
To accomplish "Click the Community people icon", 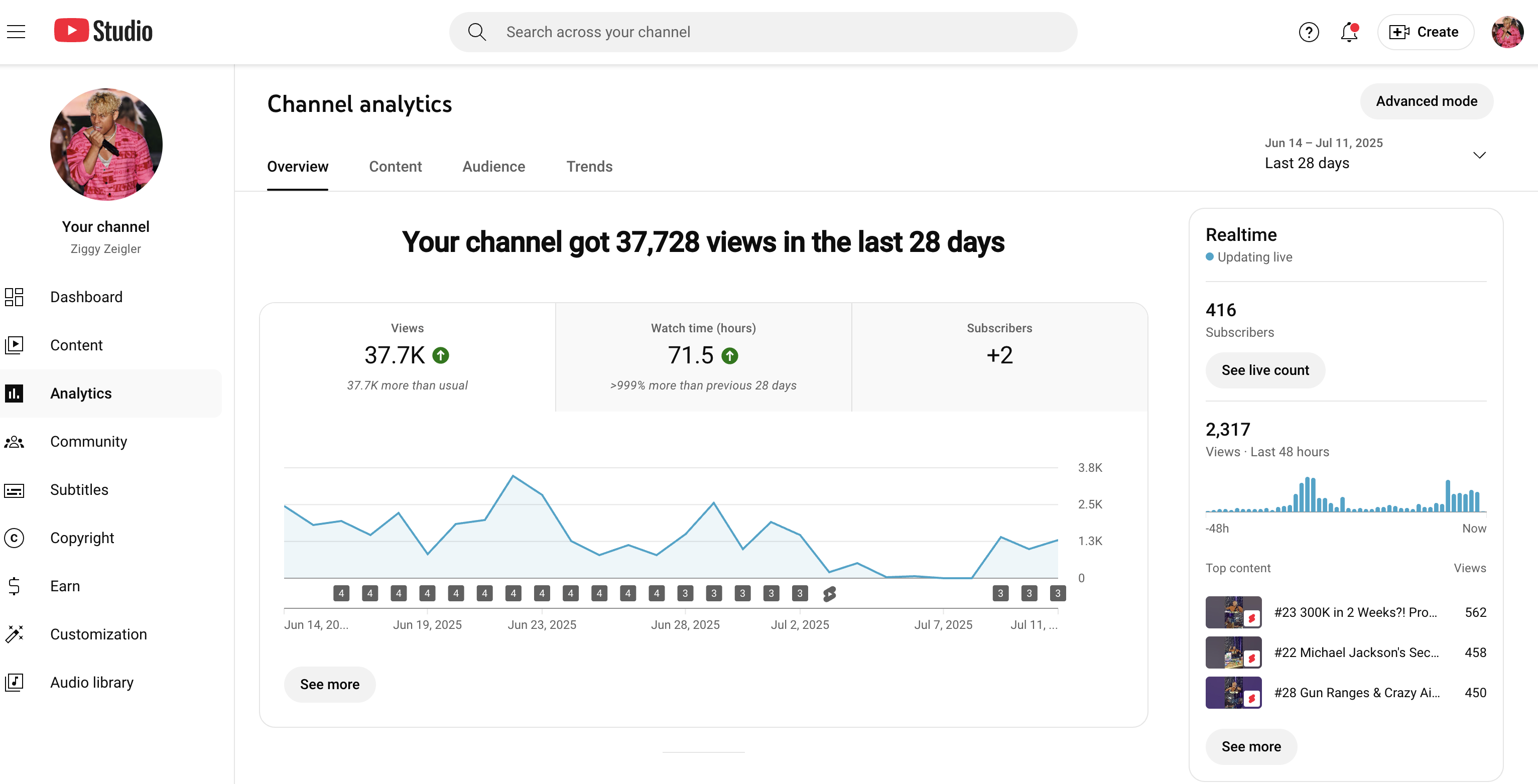I will pos(14,441).
